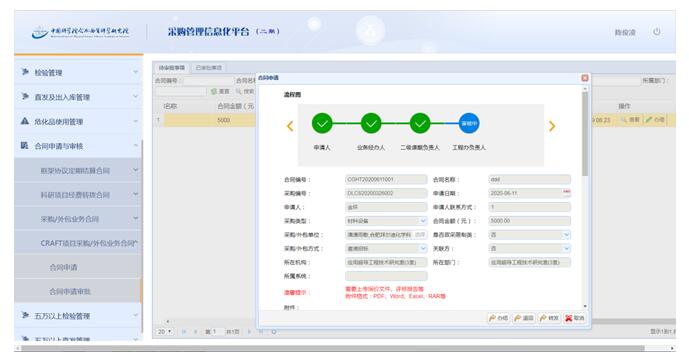Screen dimensions: 689x361
Task: Expand the 检验管理 sidebar menu
Action: pos(79,72)
